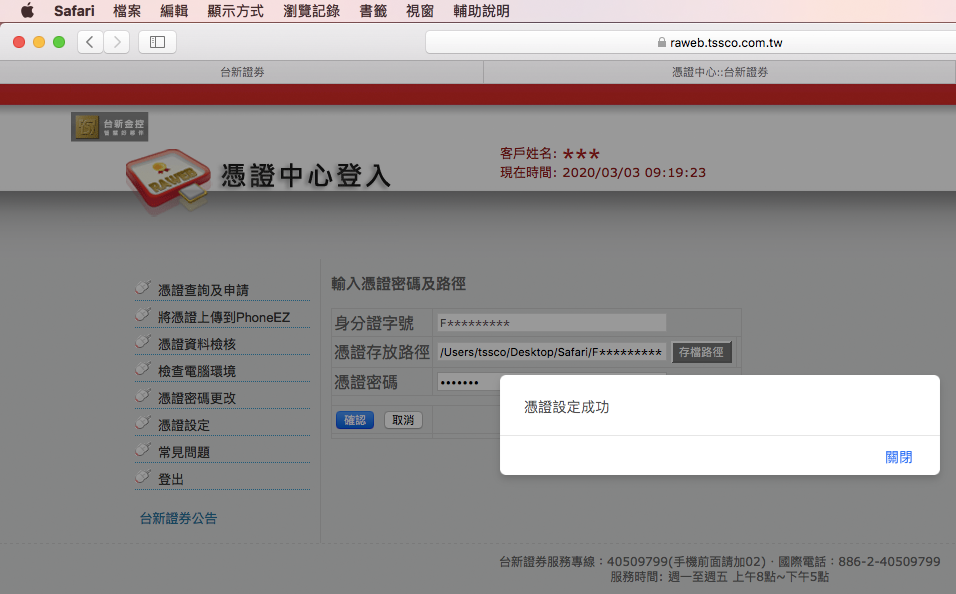Open the 書籤 menu
This screenshot has width=956, height=594.
[373, 11]
